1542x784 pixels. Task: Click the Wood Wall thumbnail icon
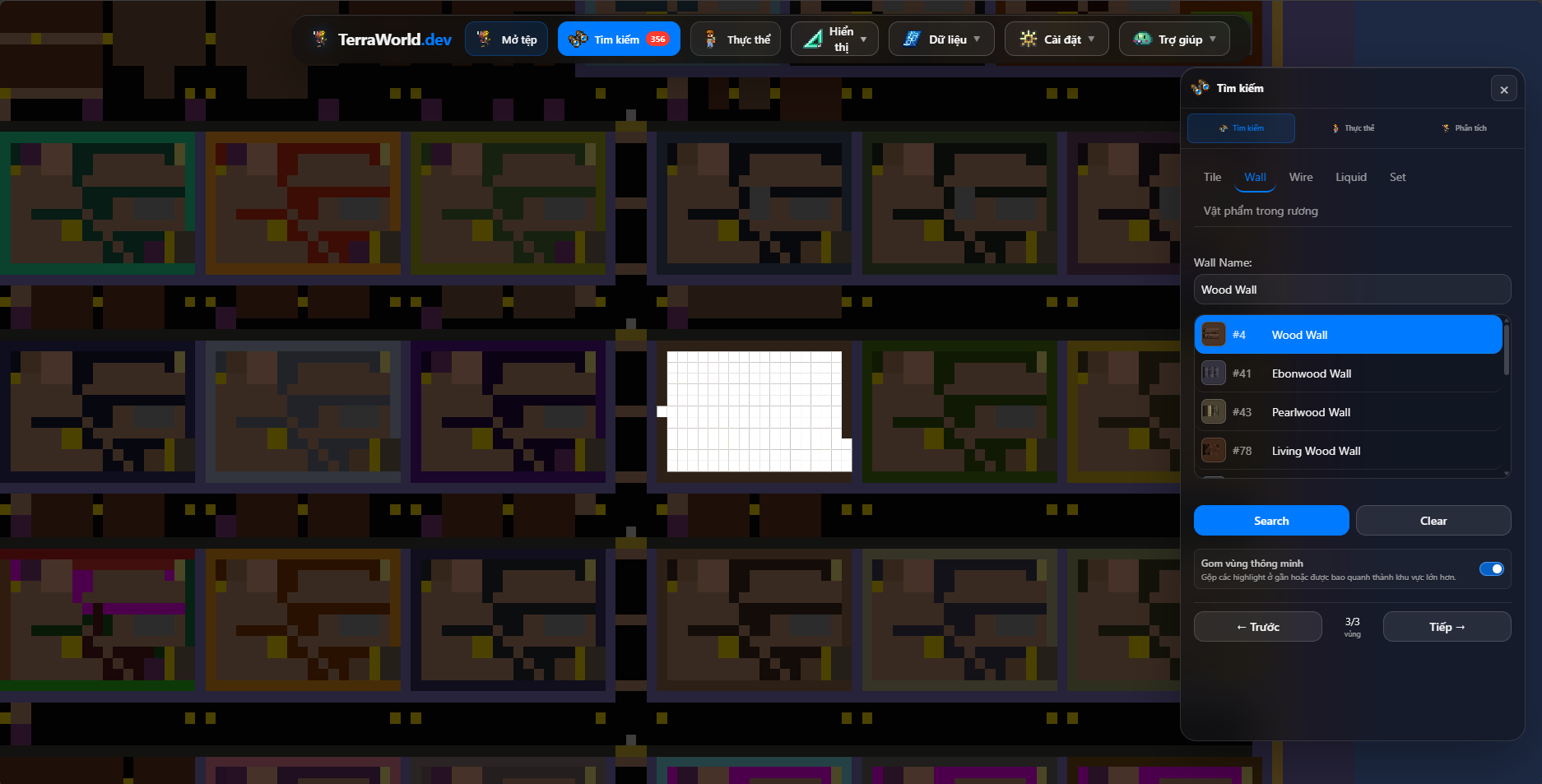pyautogui.click(x=1213, y=335)
